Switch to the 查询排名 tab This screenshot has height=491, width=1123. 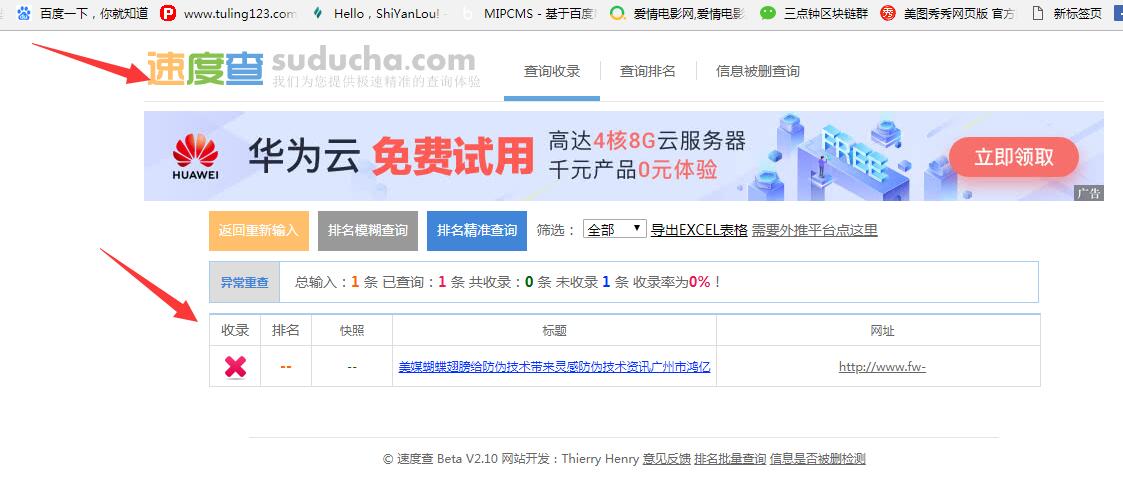point(648,71)
